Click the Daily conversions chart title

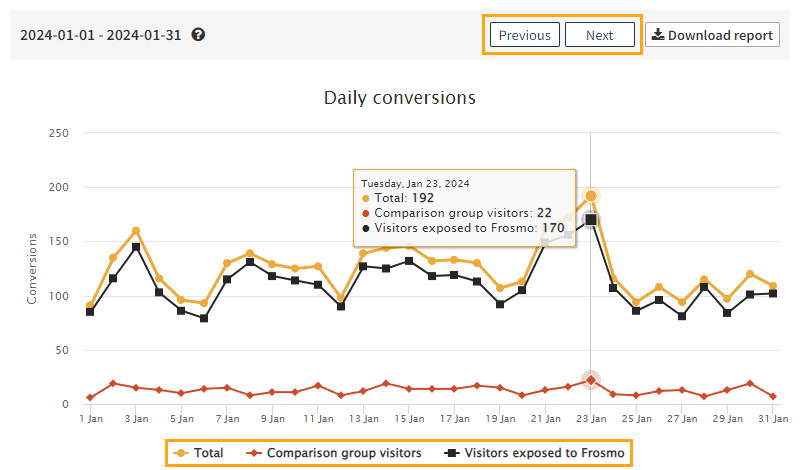click(x=399, y=98)
